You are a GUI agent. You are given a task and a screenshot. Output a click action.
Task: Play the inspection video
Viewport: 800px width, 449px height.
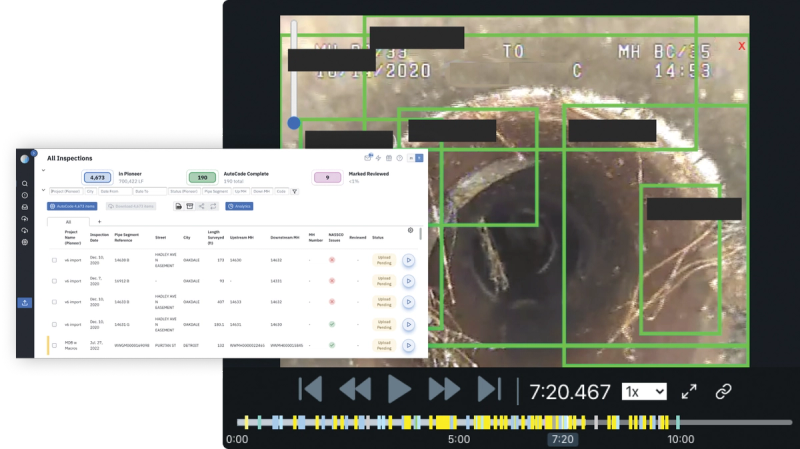[399, 389]
